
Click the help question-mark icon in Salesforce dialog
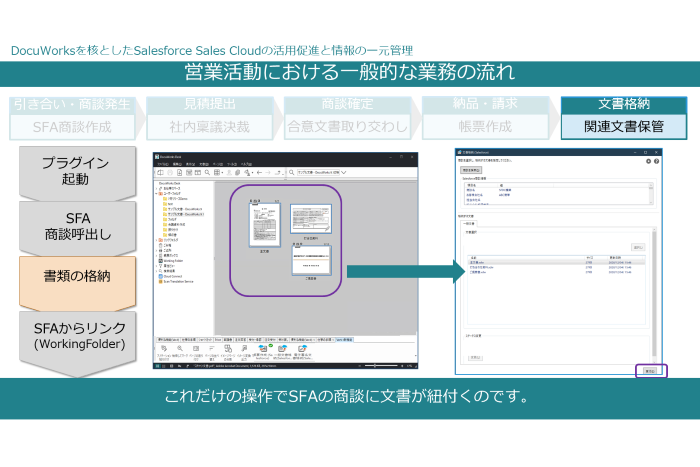(x=656, y=161)
